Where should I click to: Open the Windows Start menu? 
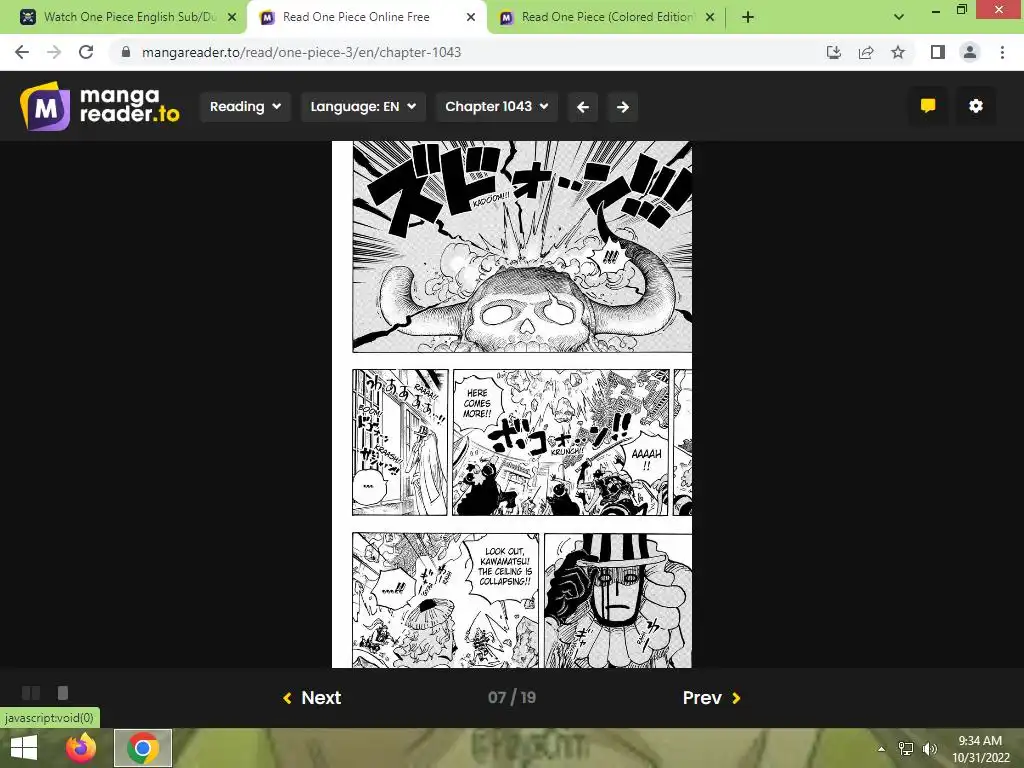24,748
